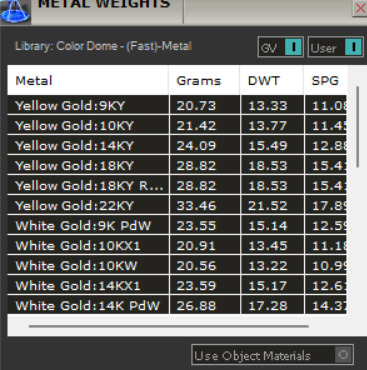Select the Yellow Gold:10KY row
Viewport: 367px width, 370px height.
pyautogui.click(x=177, y=125)
